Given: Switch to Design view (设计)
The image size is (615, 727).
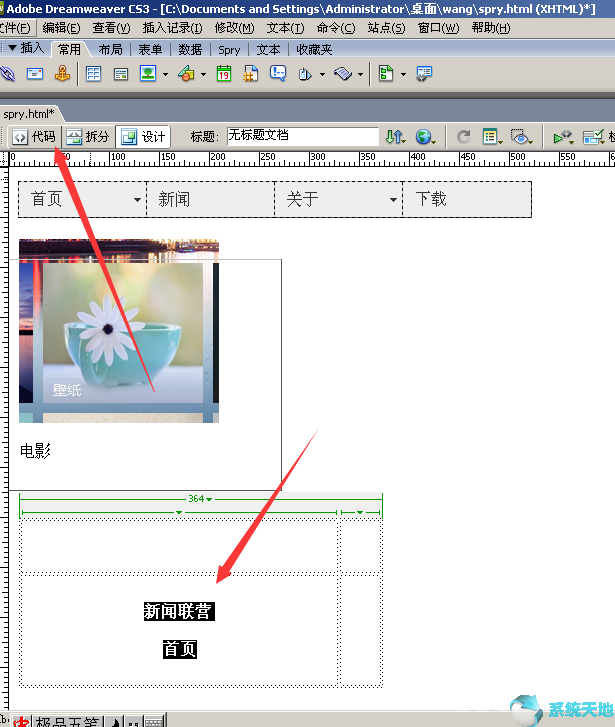Looking at the screenshot, I should pyautogui.click(x=143, y=137).
